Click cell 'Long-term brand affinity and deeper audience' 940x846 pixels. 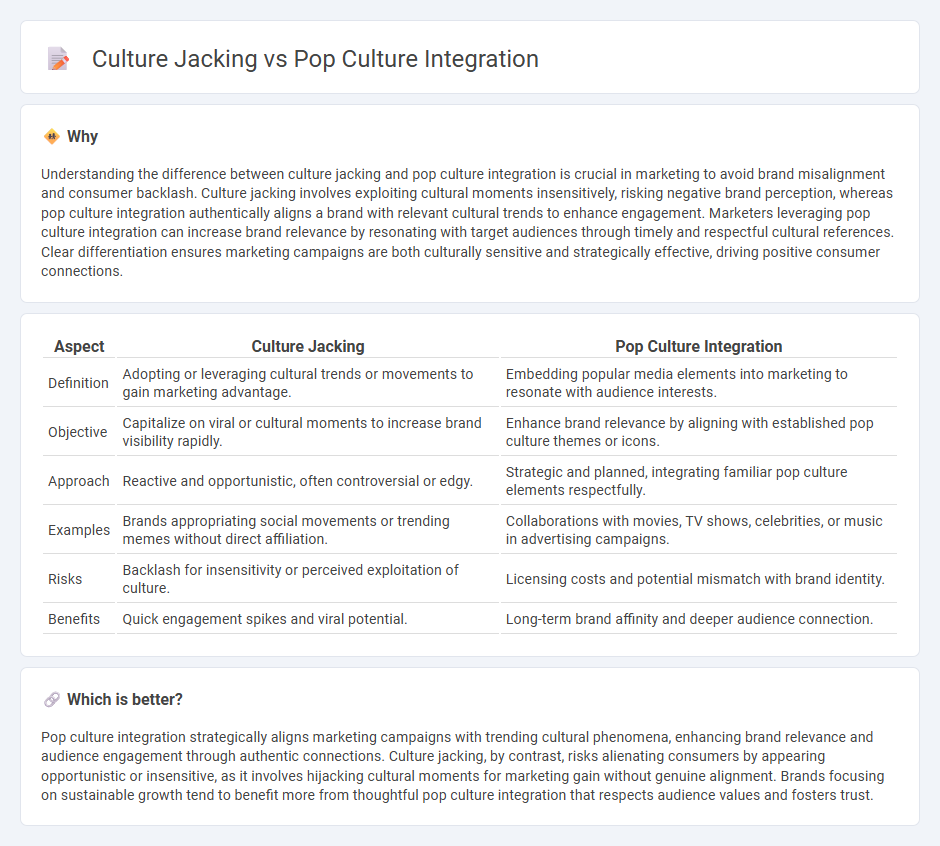pyautogui.click(x=698, y=619)
